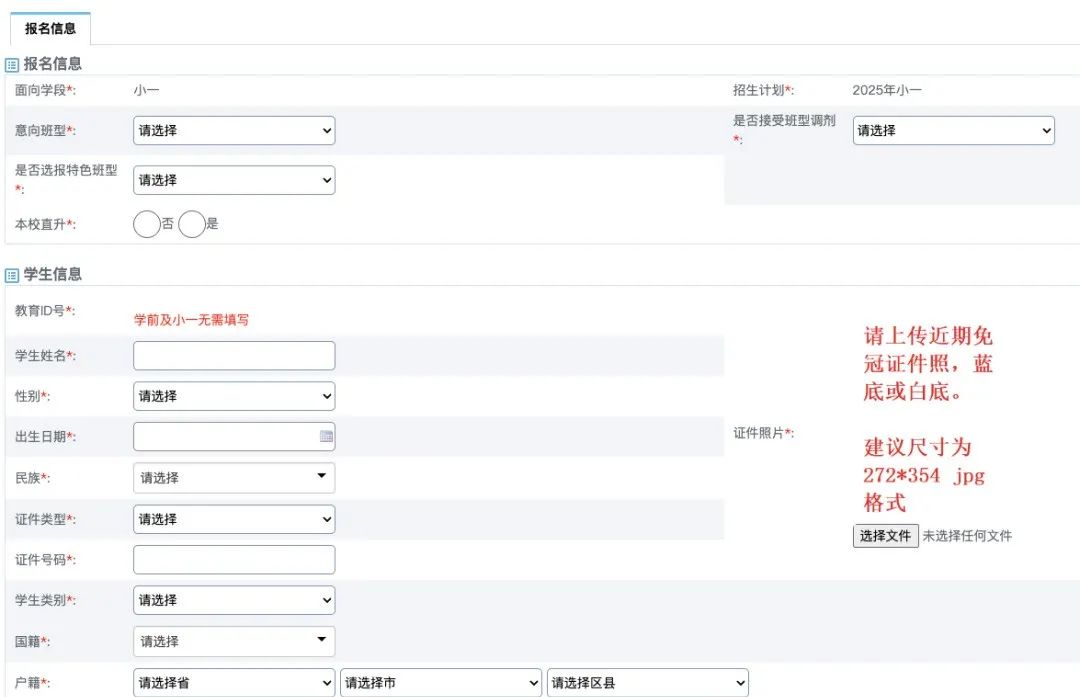The height and width of the screenshot is (697, 1080).
Task: Open the 性别 dropdown
Action: [x=234, y=397]
